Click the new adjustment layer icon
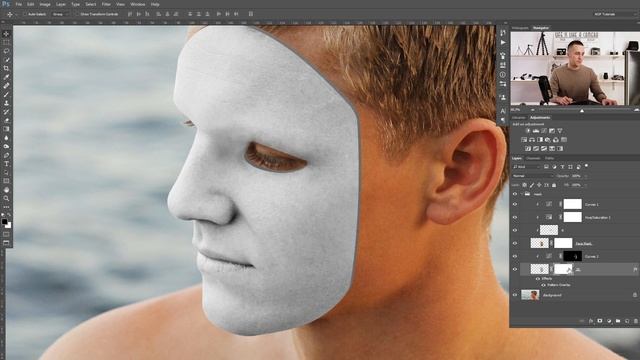This screenshot has width=640, height=360. (609, 321)
